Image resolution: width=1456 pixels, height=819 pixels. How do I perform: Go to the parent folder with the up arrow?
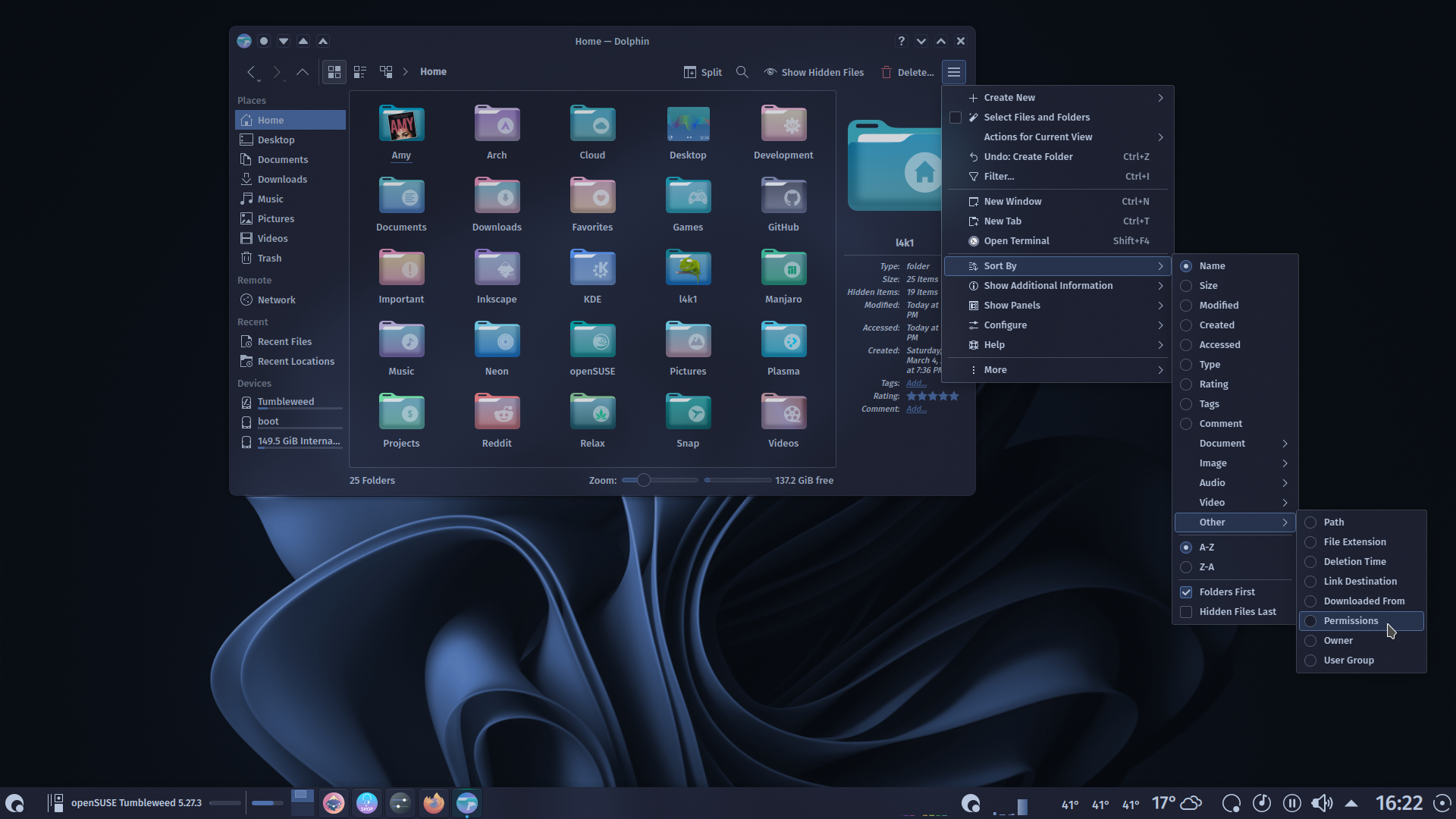tap(303, 72)
